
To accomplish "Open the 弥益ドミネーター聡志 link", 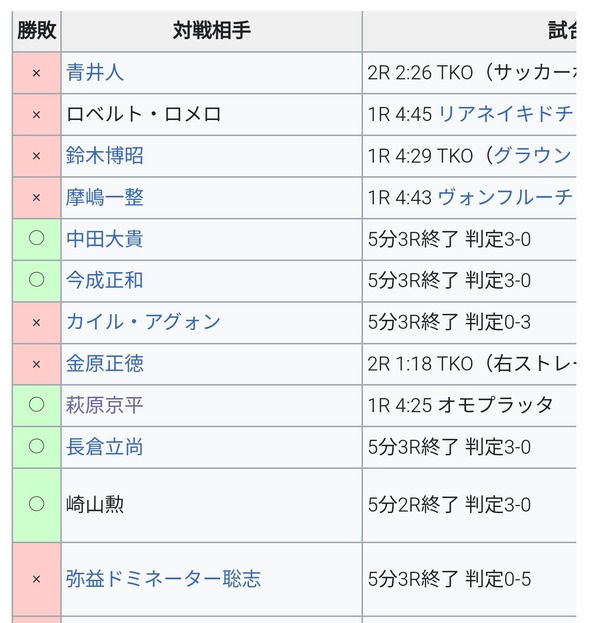I will point(163,579).
